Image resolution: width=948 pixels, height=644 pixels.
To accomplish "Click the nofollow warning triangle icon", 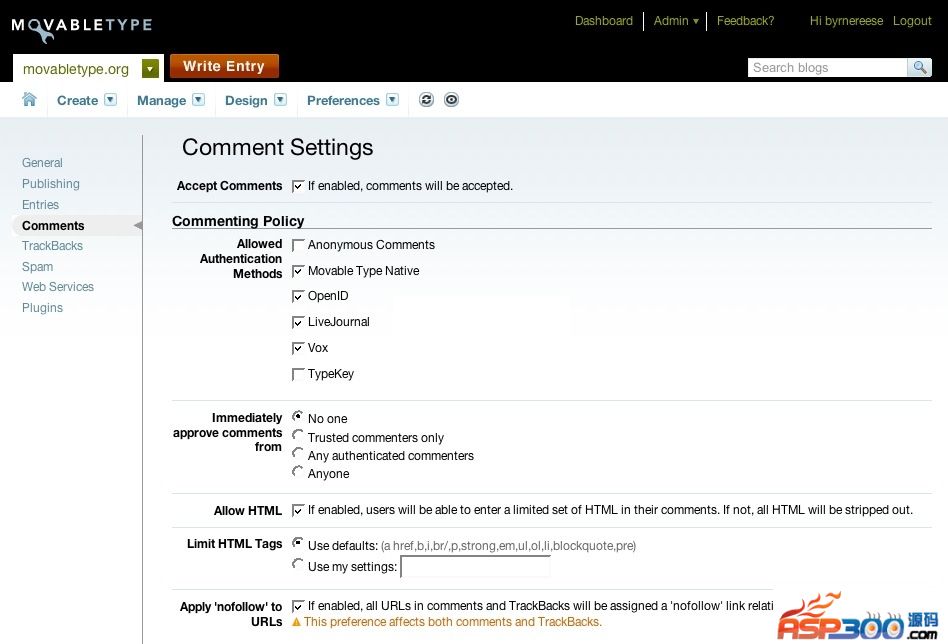I will tap(296, 622).
